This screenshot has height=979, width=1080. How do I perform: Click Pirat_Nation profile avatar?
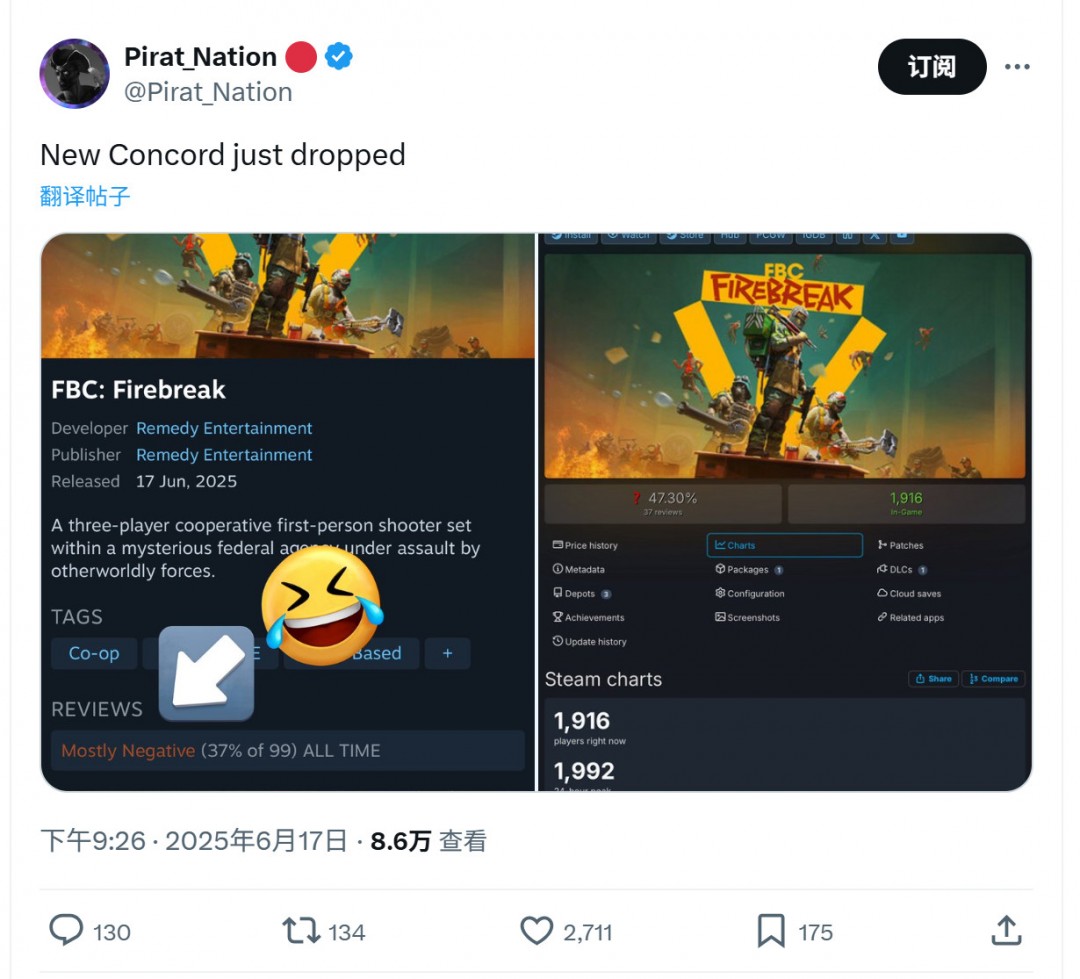coord(74,74)
